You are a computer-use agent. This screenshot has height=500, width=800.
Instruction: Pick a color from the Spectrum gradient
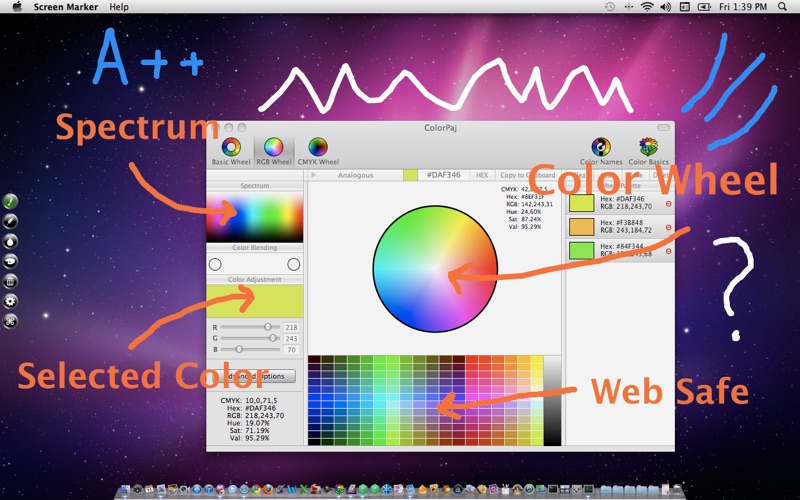pyautogui.click(x=255, y=217)
